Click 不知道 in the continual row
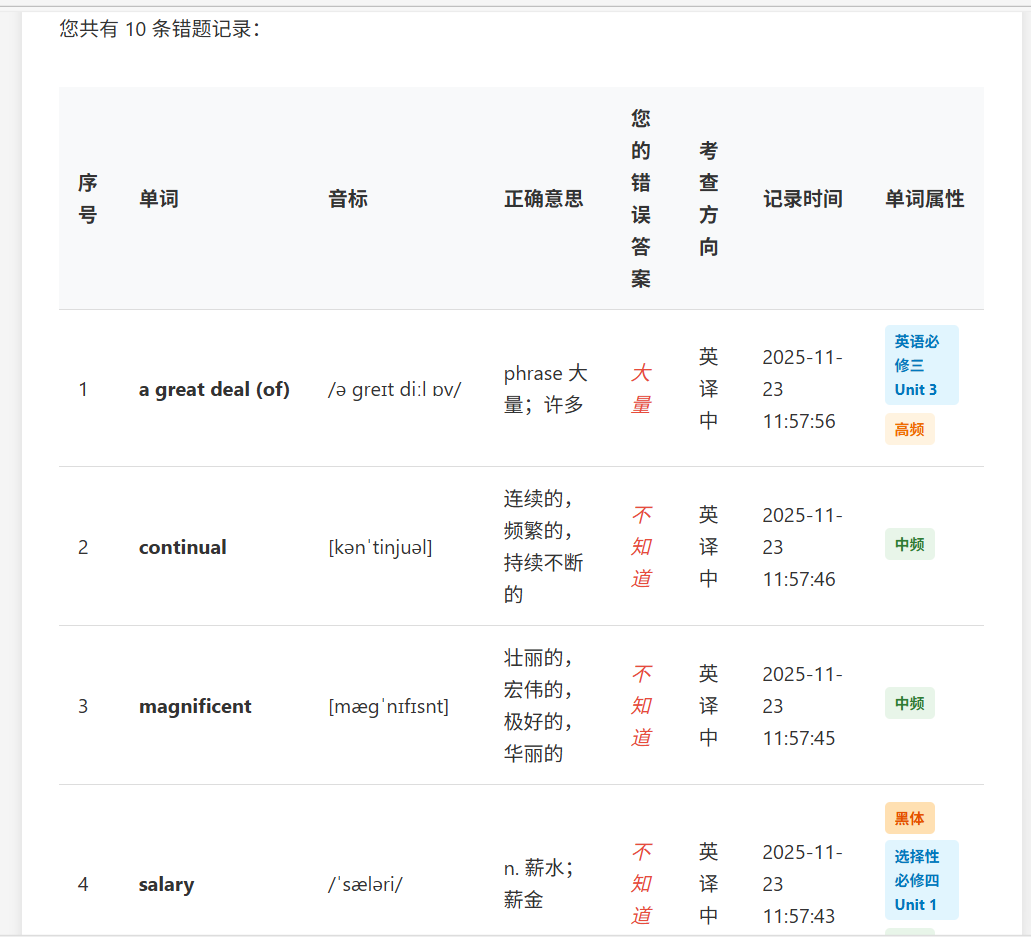This screenshot has width=1031, height=937. click(641, 546)
